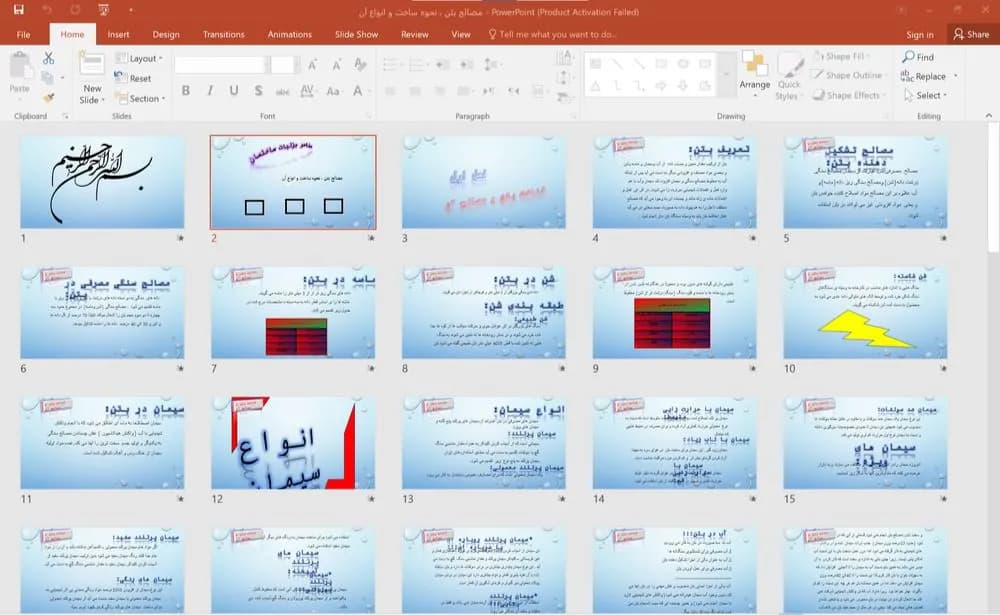The image size is (1000, 615).
Task: Open the Section dropdown
Action: click(x=141, y=98)
